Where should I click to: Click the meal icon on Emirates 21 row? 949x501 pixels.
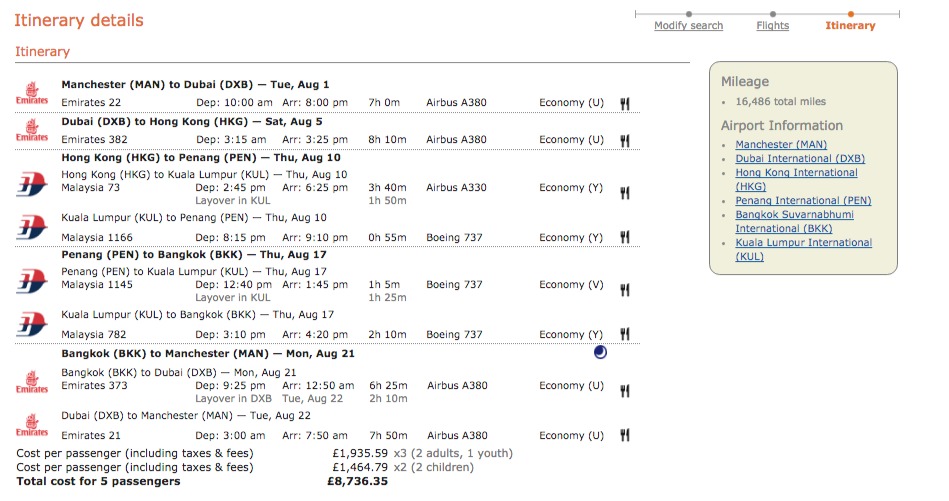[625, 434]
